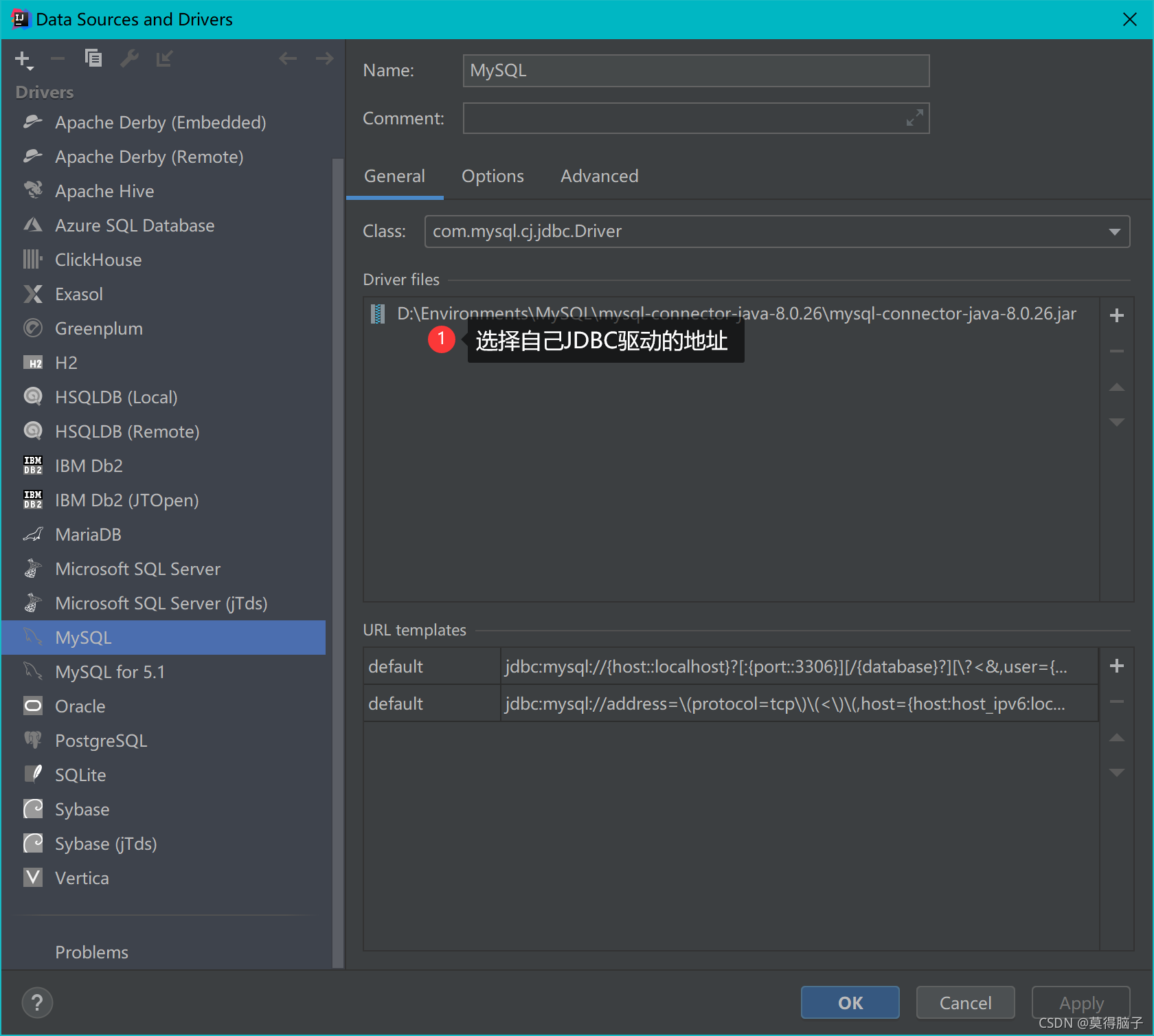This screenshot has height=1036, width=1154.
Task: Click the duplicate icon in the left toolbar
Action: click(x=93, y=58)
